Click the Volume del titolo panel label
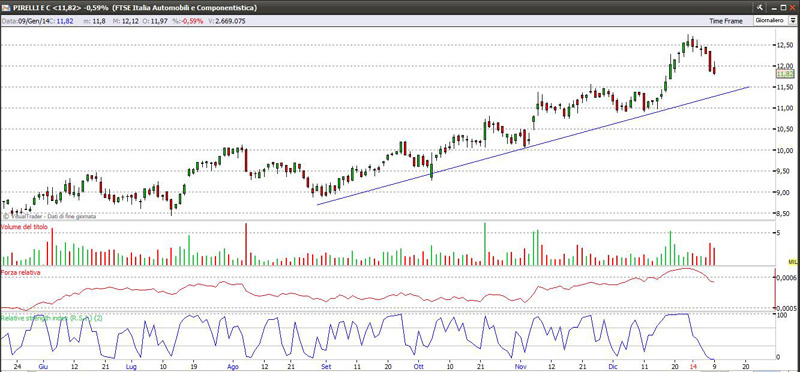Screen dimensions: 800x372 [x=23, y=226]
